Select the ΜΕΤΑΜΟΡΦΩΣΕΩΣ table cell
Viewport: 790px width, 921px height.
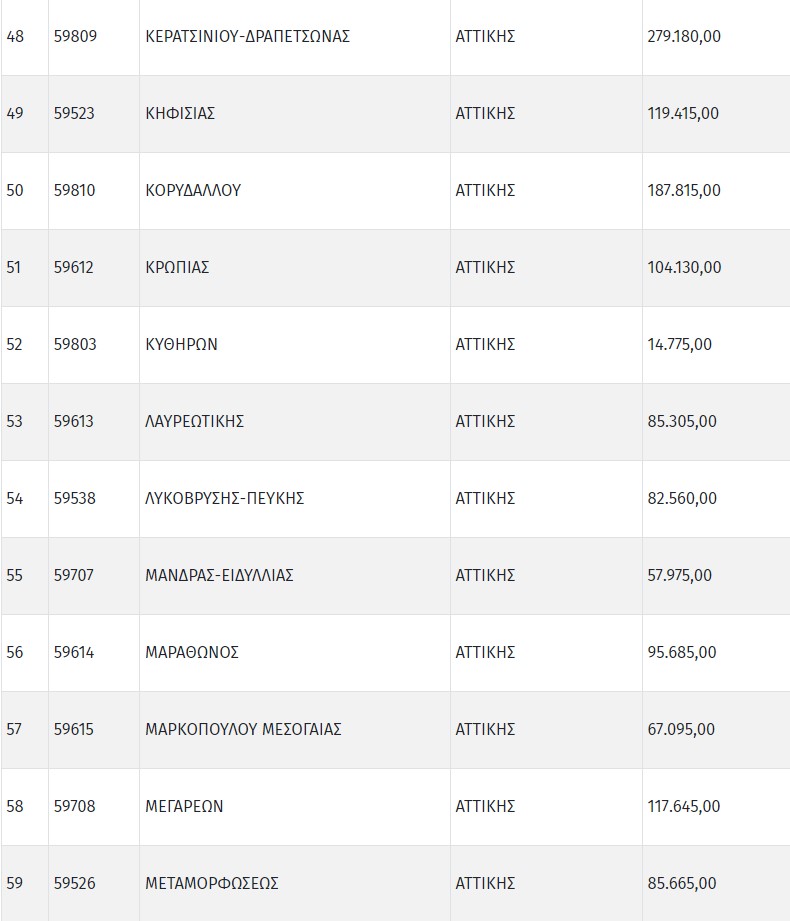point(212,884)
